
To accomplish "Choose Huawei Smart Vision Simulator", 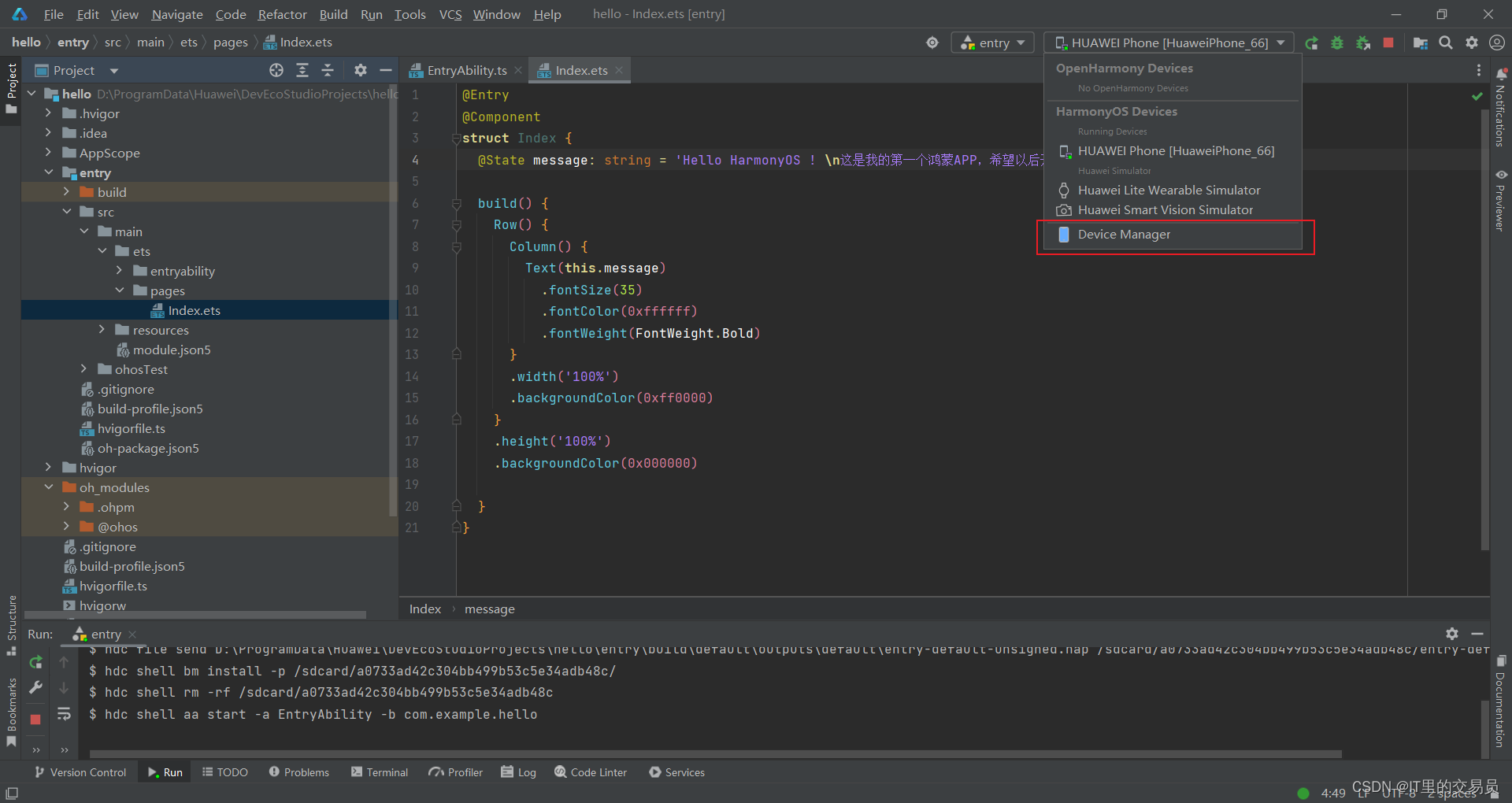I will coord(1173,210).
